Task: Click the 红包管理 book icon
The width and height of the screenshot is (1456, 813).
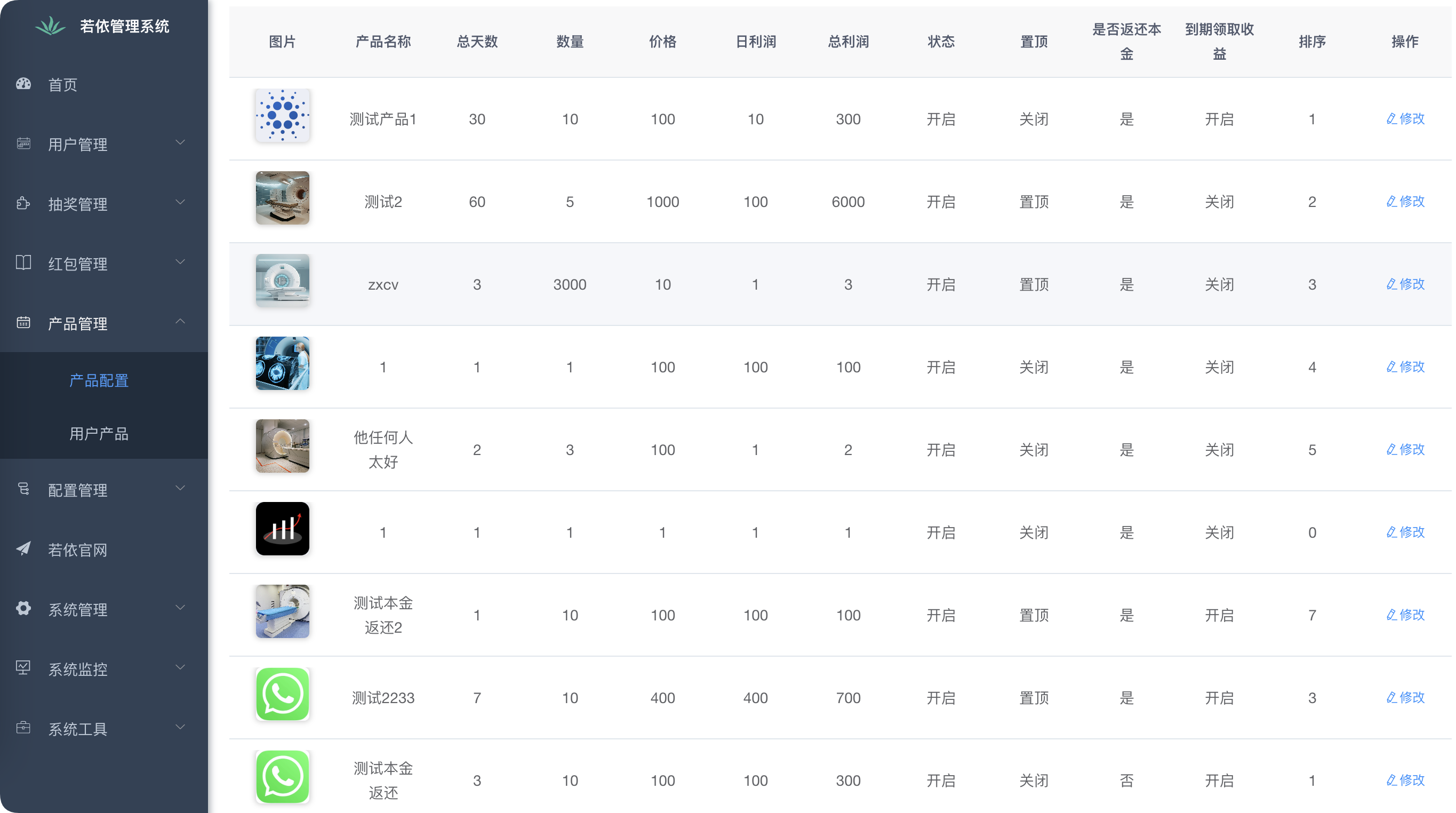Action: (24, 263)
